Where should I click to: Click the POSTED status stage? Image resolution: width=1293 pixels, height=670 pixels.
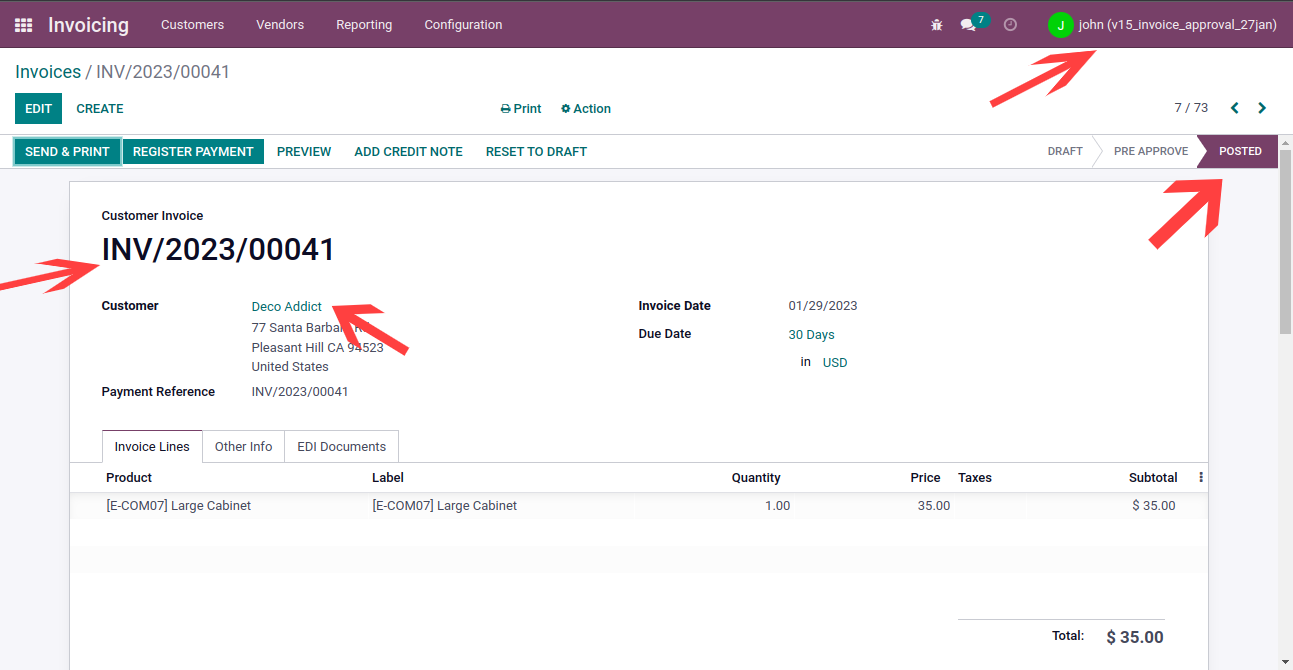1240,152
